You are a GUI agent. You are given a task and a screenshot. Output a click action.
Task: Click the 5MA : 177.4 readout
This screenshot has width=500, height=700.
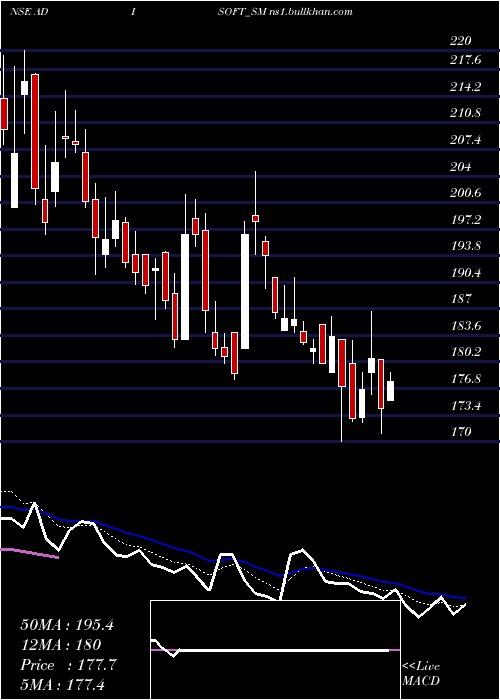(62, 684)
